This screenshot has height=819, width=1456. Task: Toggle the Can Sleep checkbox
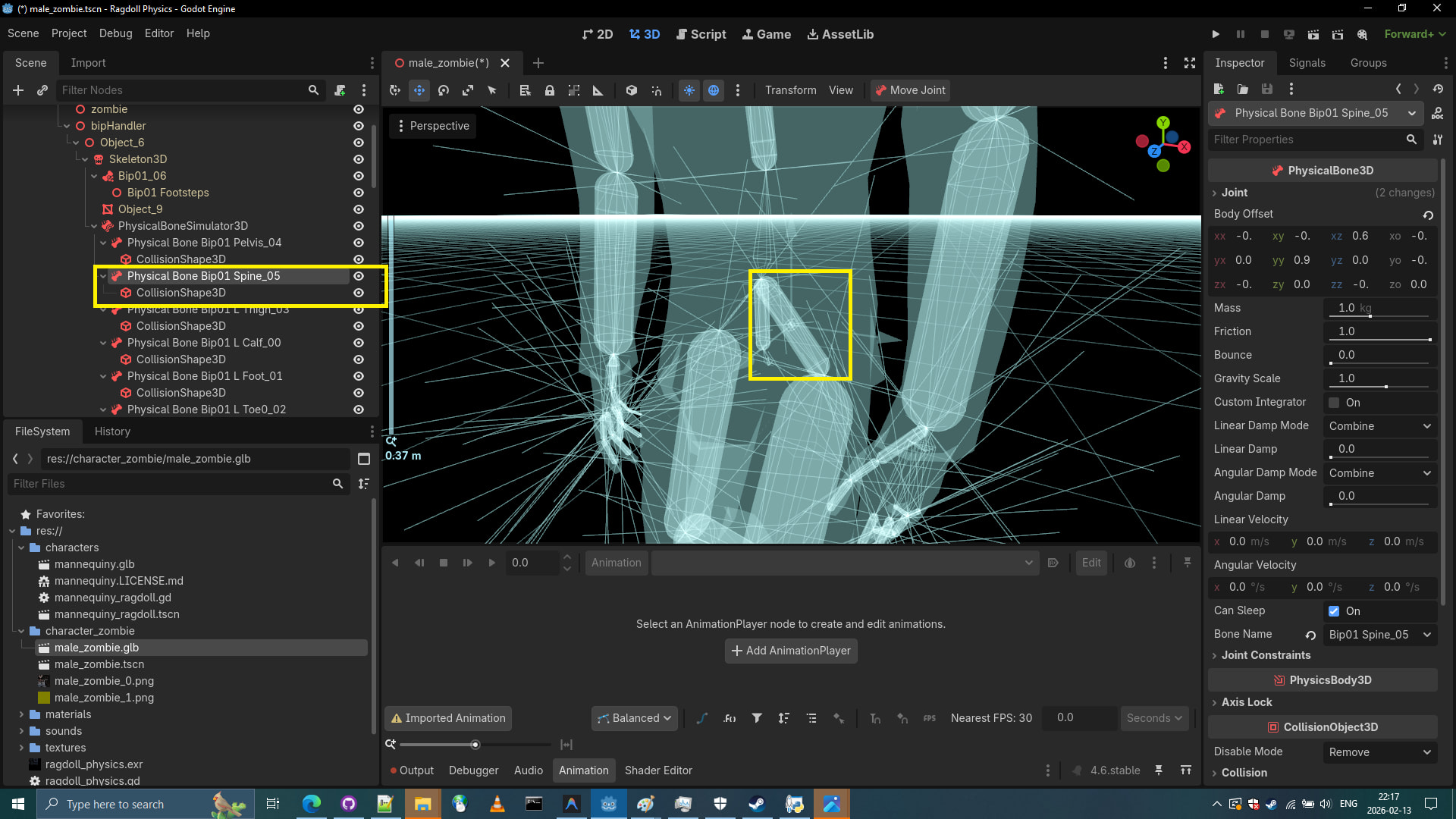coord(1334,611)
